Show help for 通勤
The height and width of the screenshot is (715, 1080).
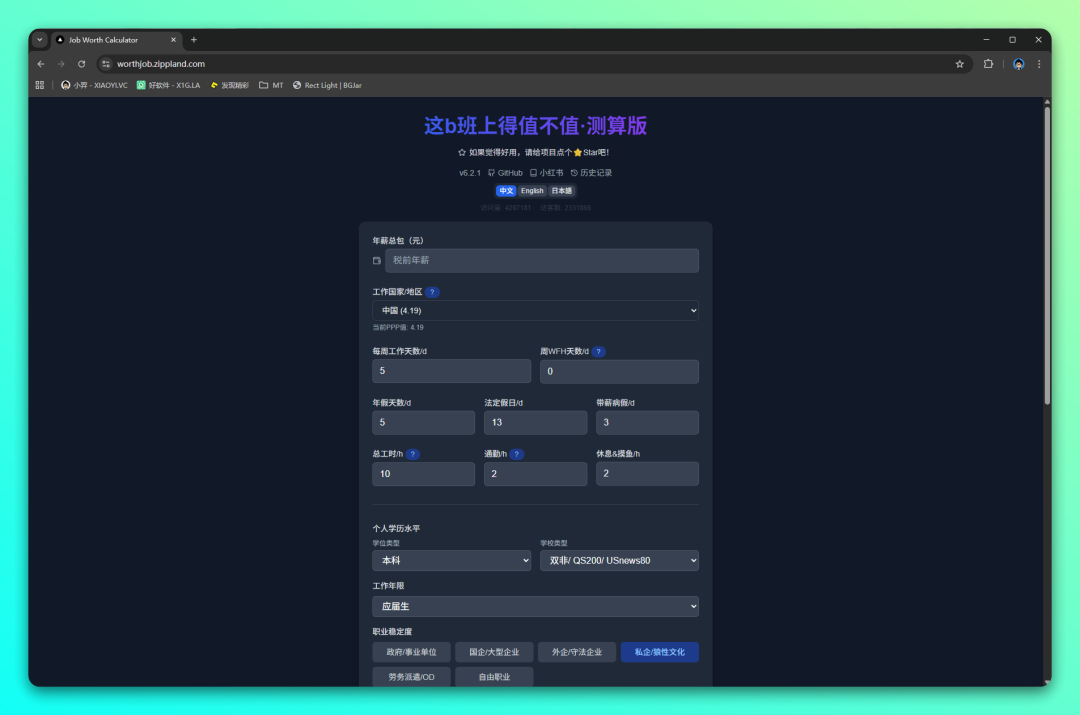[517, 454]
